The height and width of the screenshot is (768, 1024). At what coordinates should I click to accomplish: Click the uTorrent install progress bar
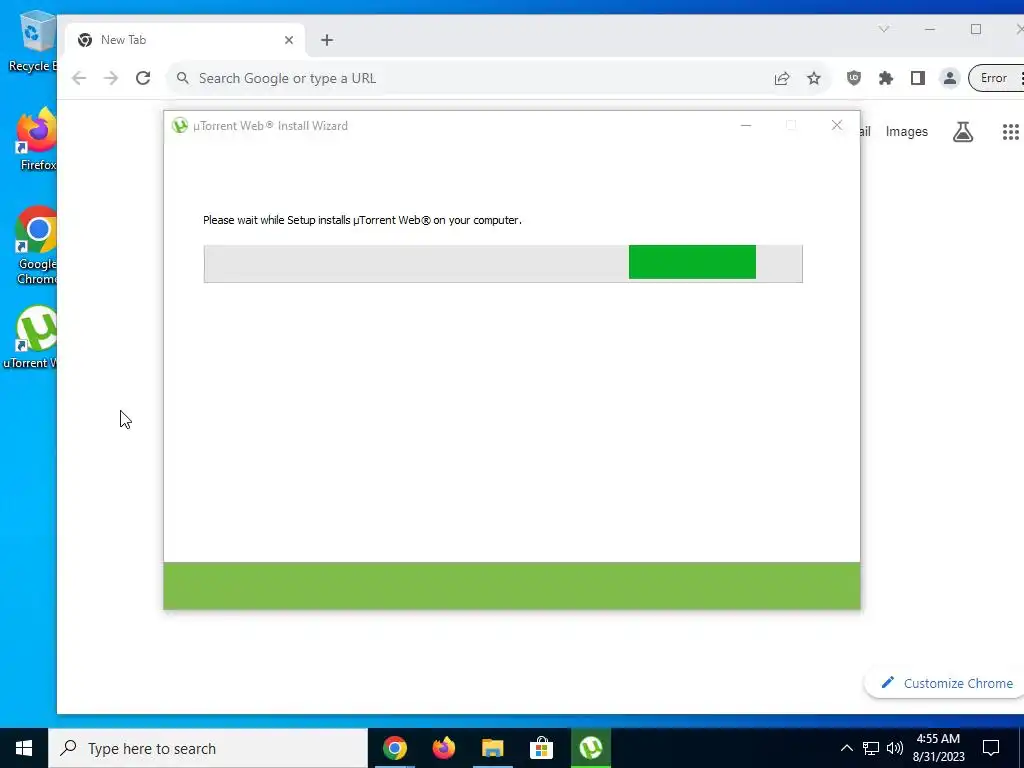pos(503,263)
